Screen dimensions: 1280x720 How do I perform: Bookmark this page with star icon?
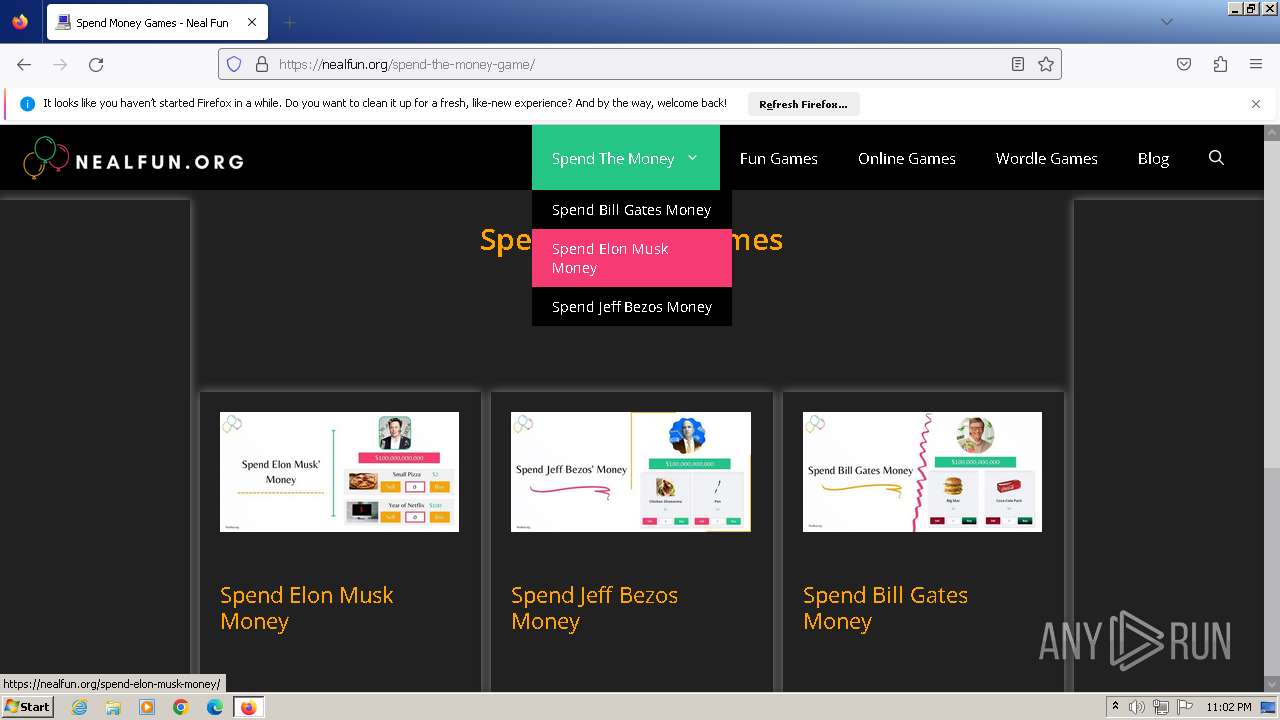click(x=1046, y=64)
